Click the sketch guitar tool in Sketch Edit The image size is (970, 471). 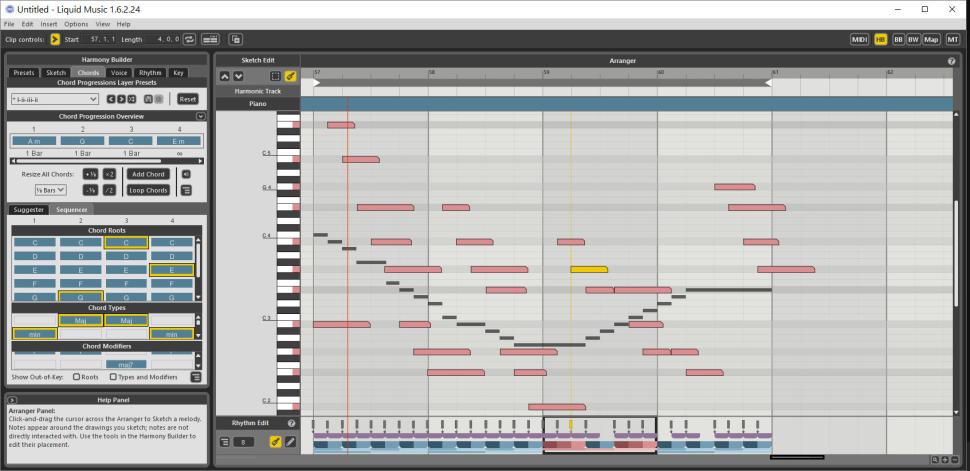point(290,76)
